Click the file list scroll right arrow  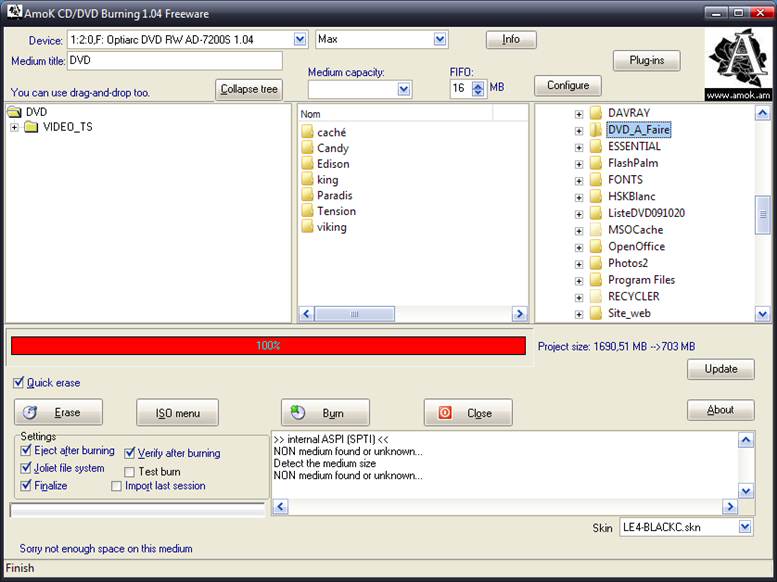(x=519, y=314)
